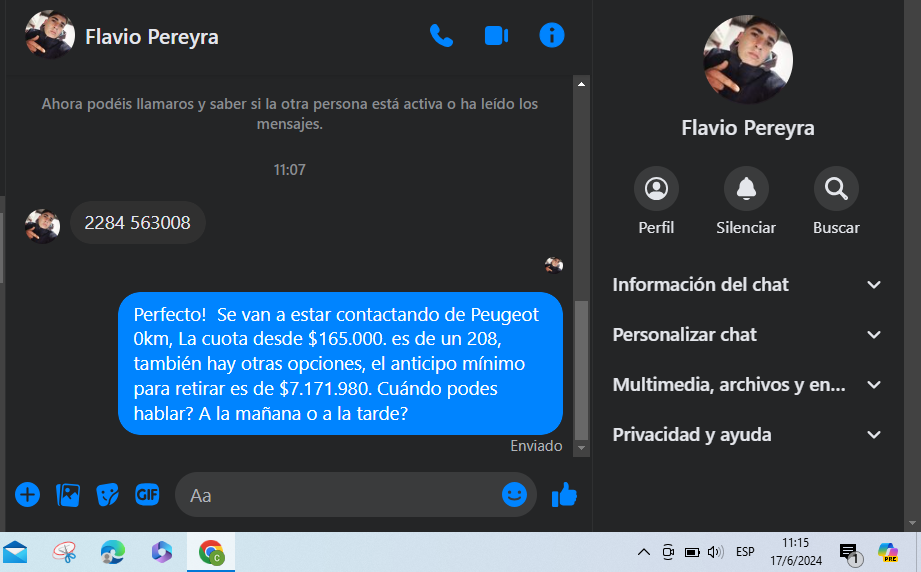Open the plus menu for more actions
The image size is (921, 572).
(27, 494)
